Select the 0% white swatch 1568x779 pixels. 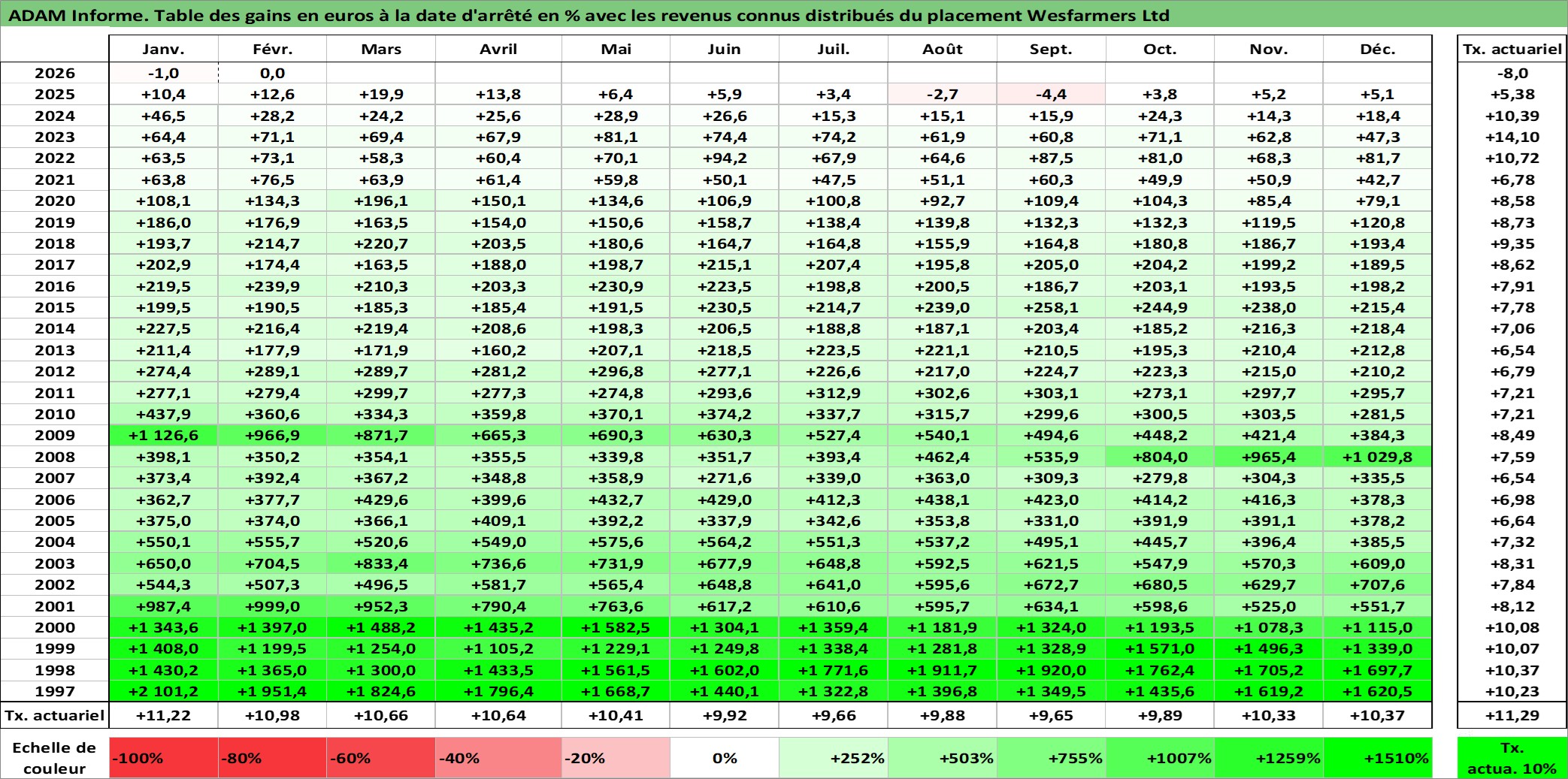coord(725,758)
